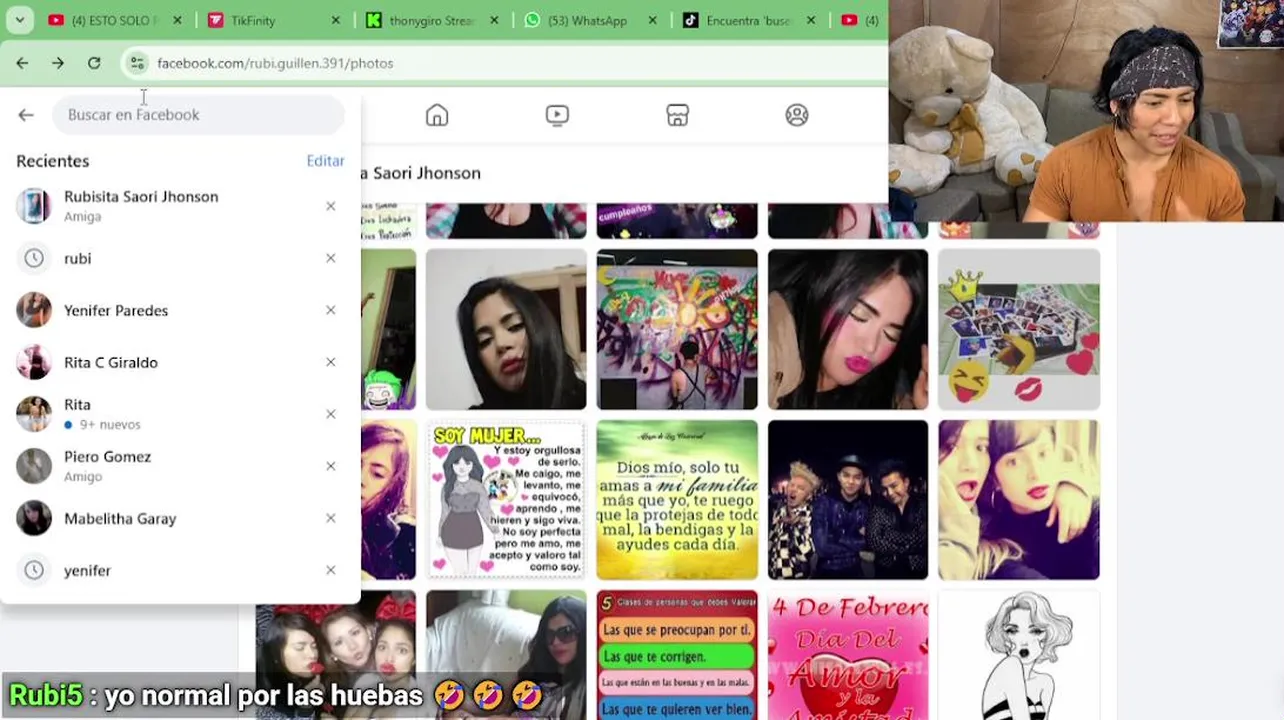Open the site settings icon in address bar

[x=137, y=63]
